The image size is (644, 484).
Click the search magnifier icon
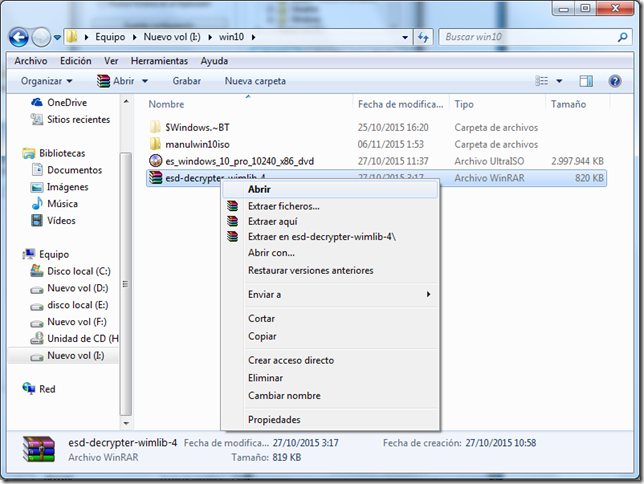[x=622, y=37]
